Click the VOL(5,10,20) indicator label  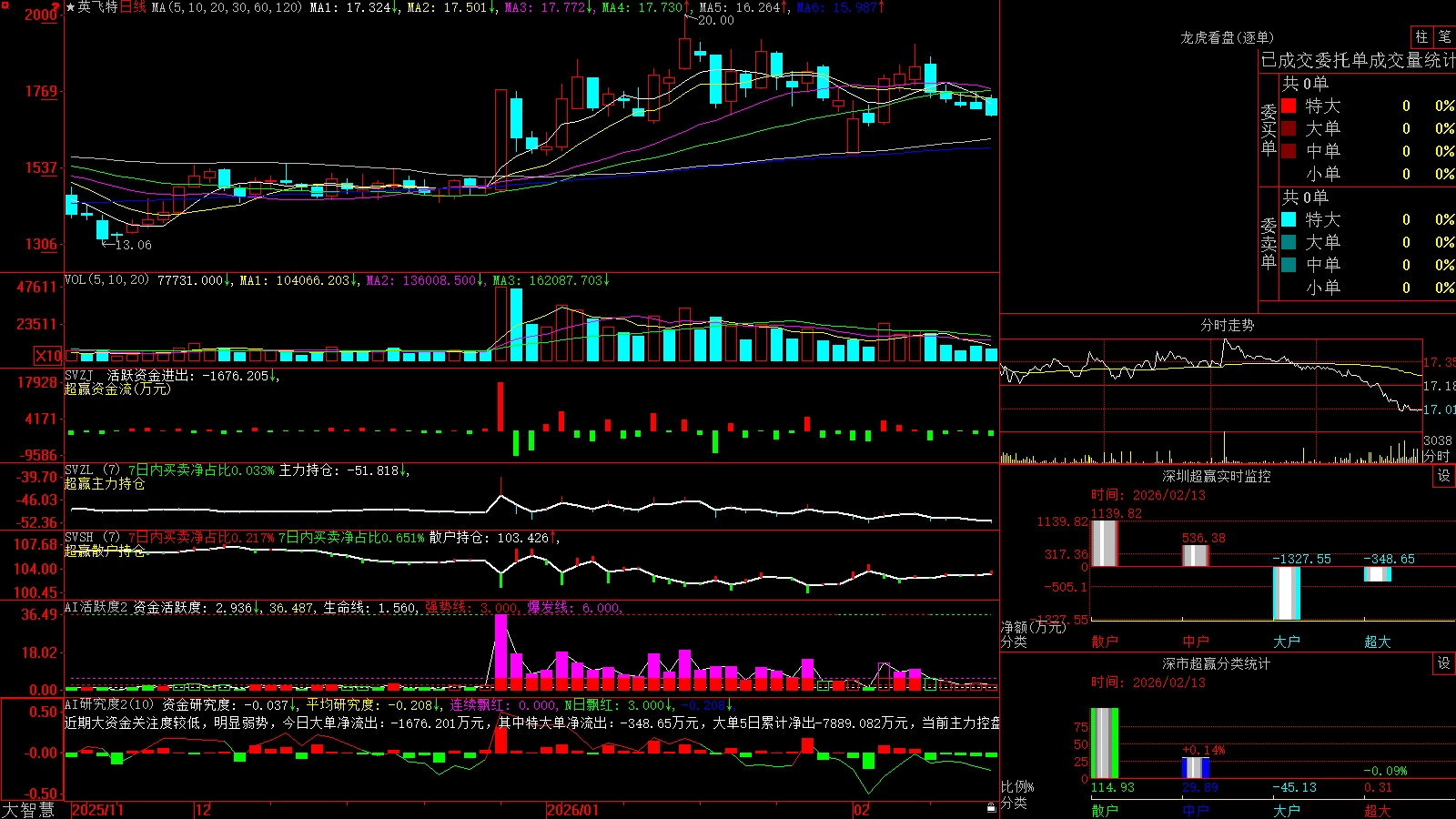[x=106, y=280]
